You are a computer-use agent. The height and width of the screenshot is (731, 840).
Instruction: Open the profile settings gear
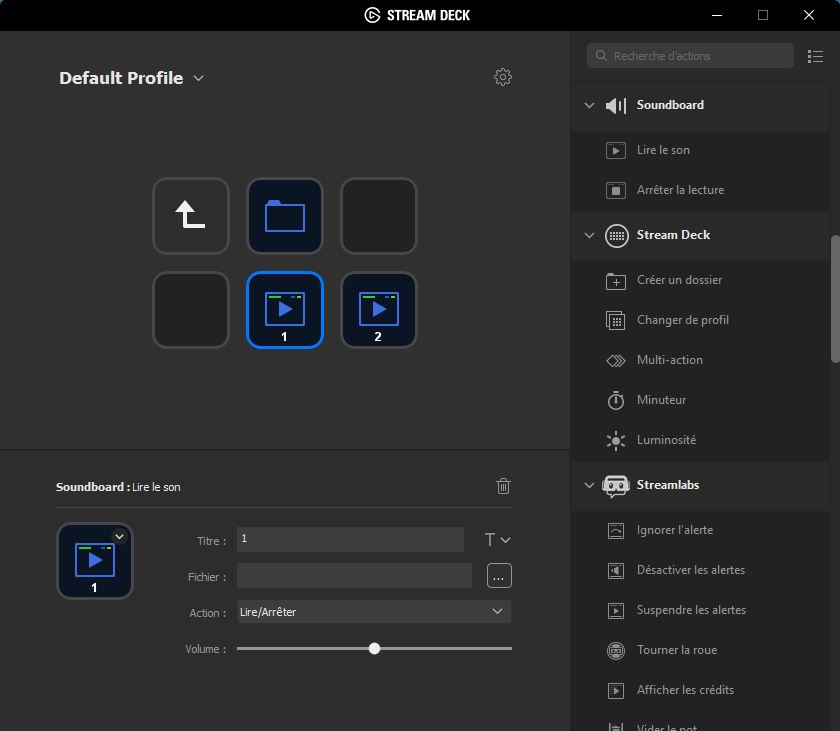pos(502,77)
